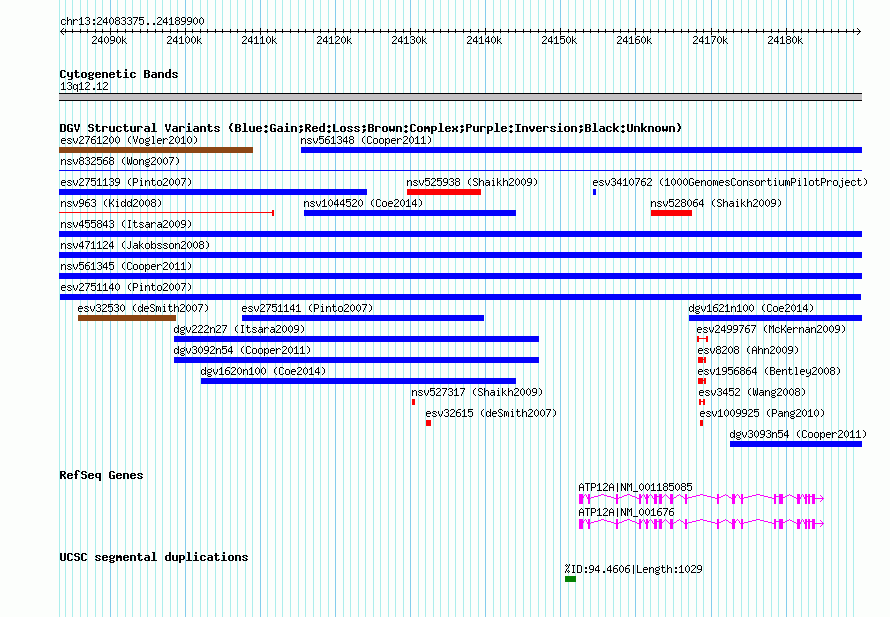Select ATP12A|NM_001676 gene label
This screenshot has width=890, height=617.
pos(626,512)
